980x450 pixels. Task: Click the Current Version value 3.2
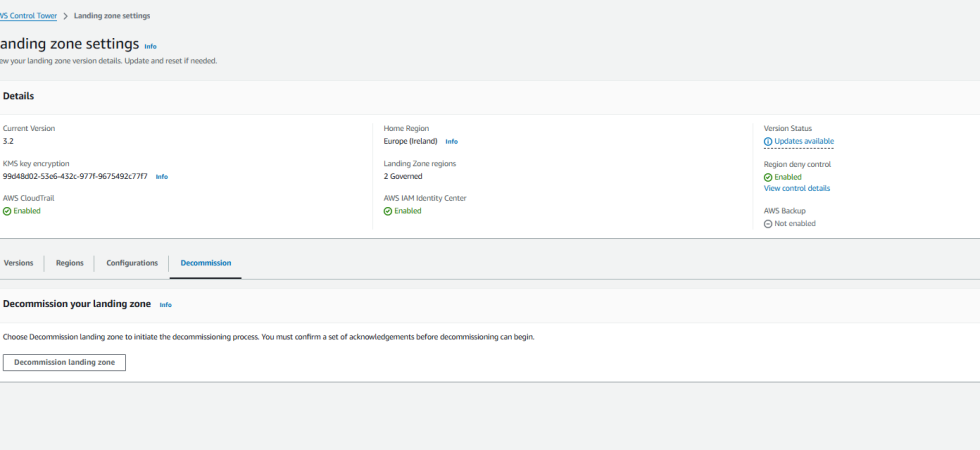(x=8, y=141)
